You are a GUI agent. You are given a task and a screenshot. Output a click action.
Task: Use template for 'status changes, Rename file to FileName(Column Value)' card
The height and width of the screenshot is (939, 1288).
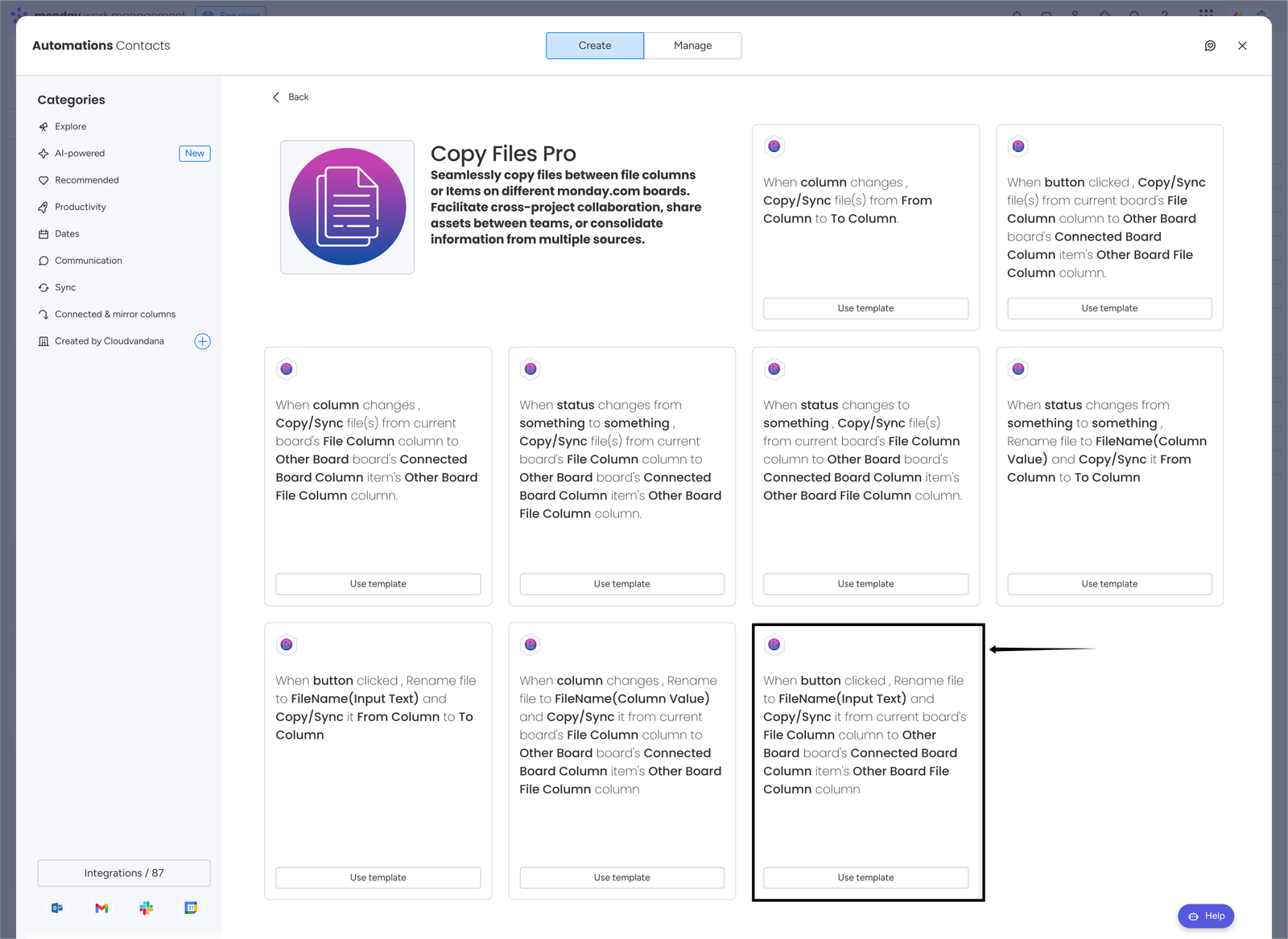pyautogui.click(x=1109, y=584)
